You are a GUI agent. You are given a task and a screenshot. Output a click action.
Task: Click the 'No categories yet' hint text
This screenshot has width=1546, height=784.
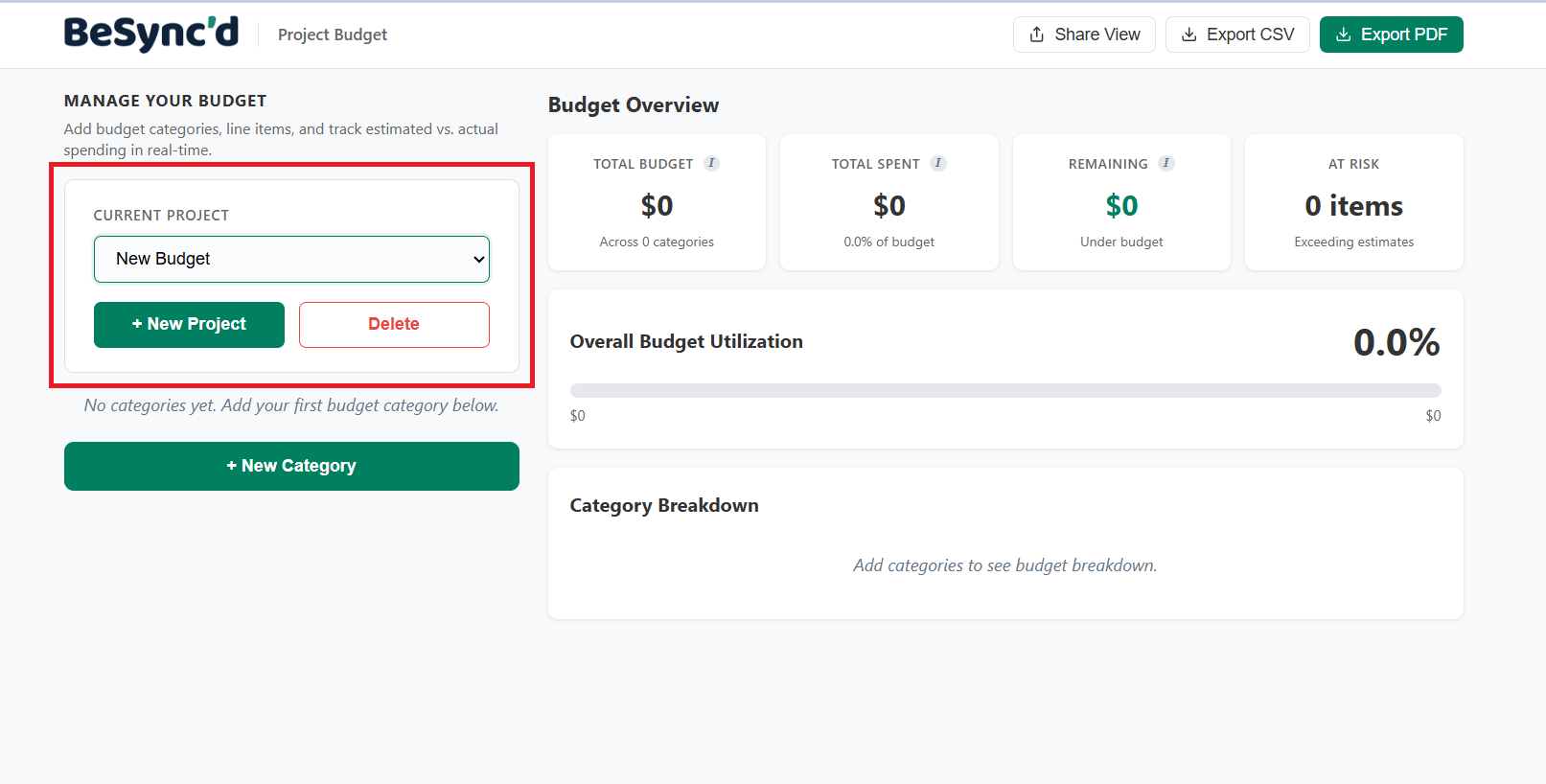(291, 405)
